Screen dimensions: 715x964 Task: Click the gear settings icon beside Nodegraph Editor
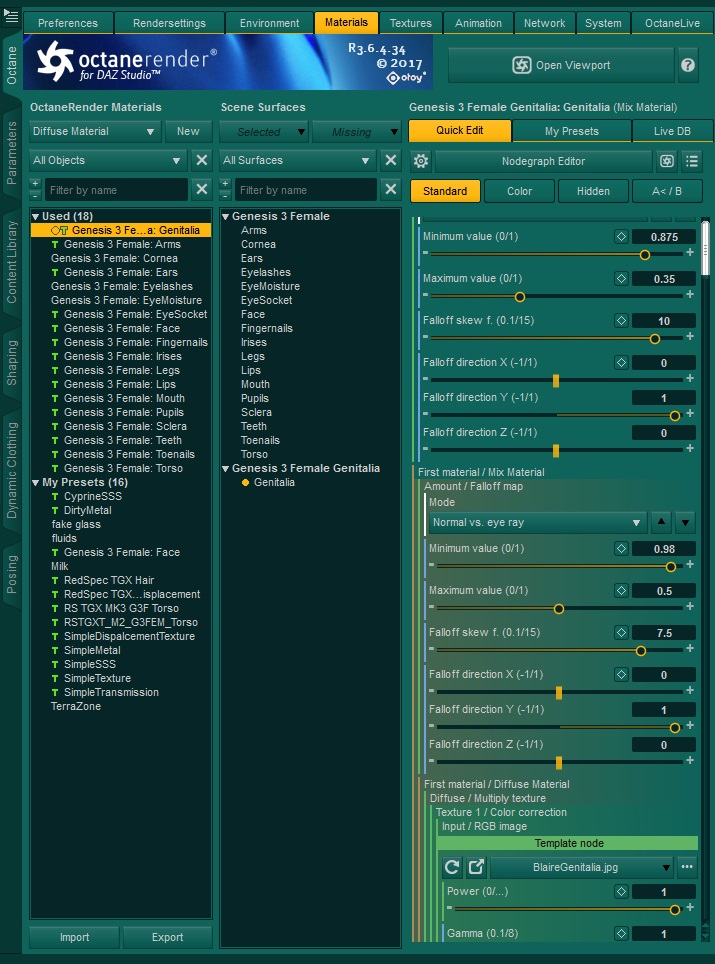[421, 161]
